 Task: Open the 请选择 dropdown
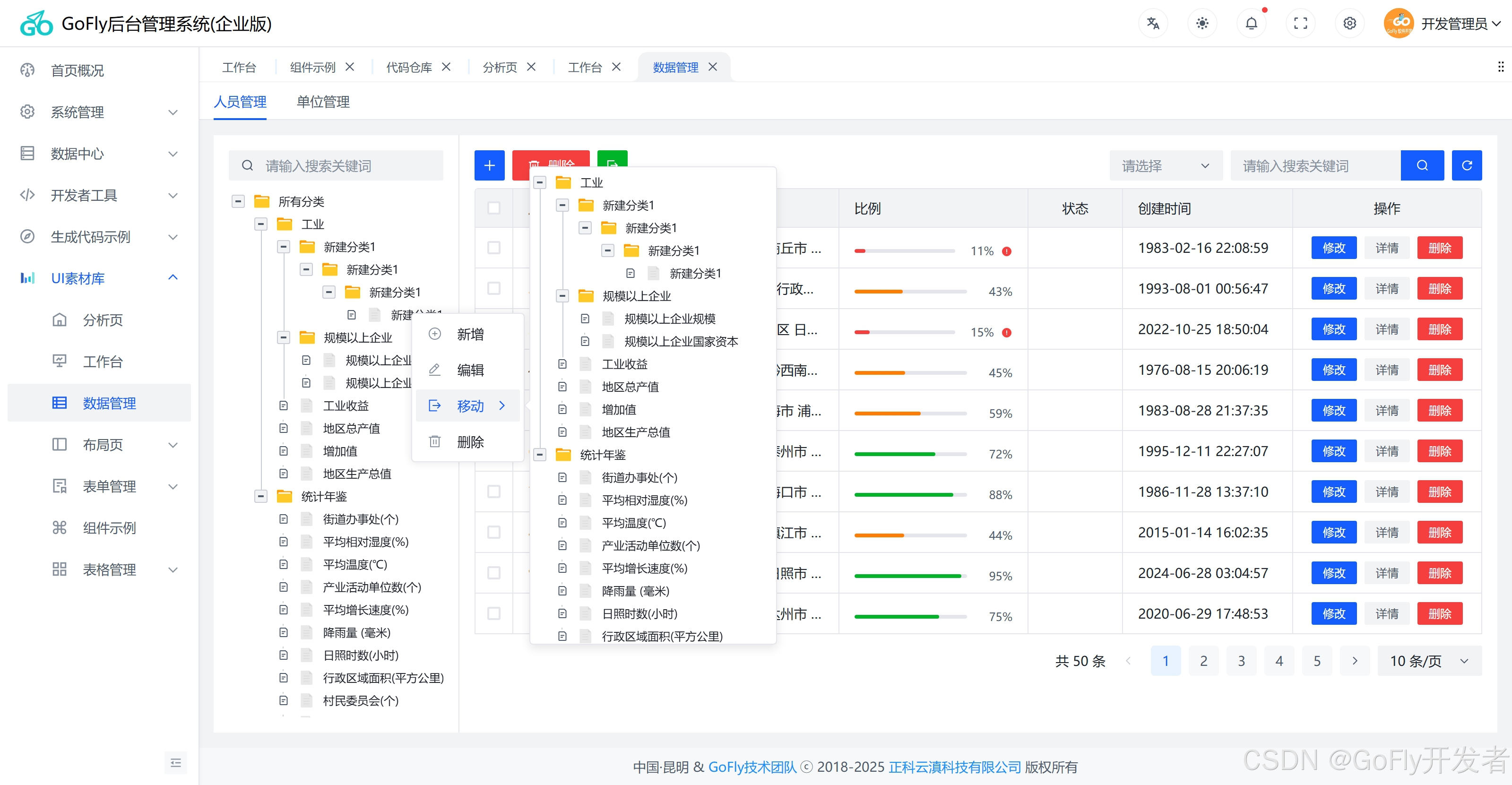(x=1165, y=166)
